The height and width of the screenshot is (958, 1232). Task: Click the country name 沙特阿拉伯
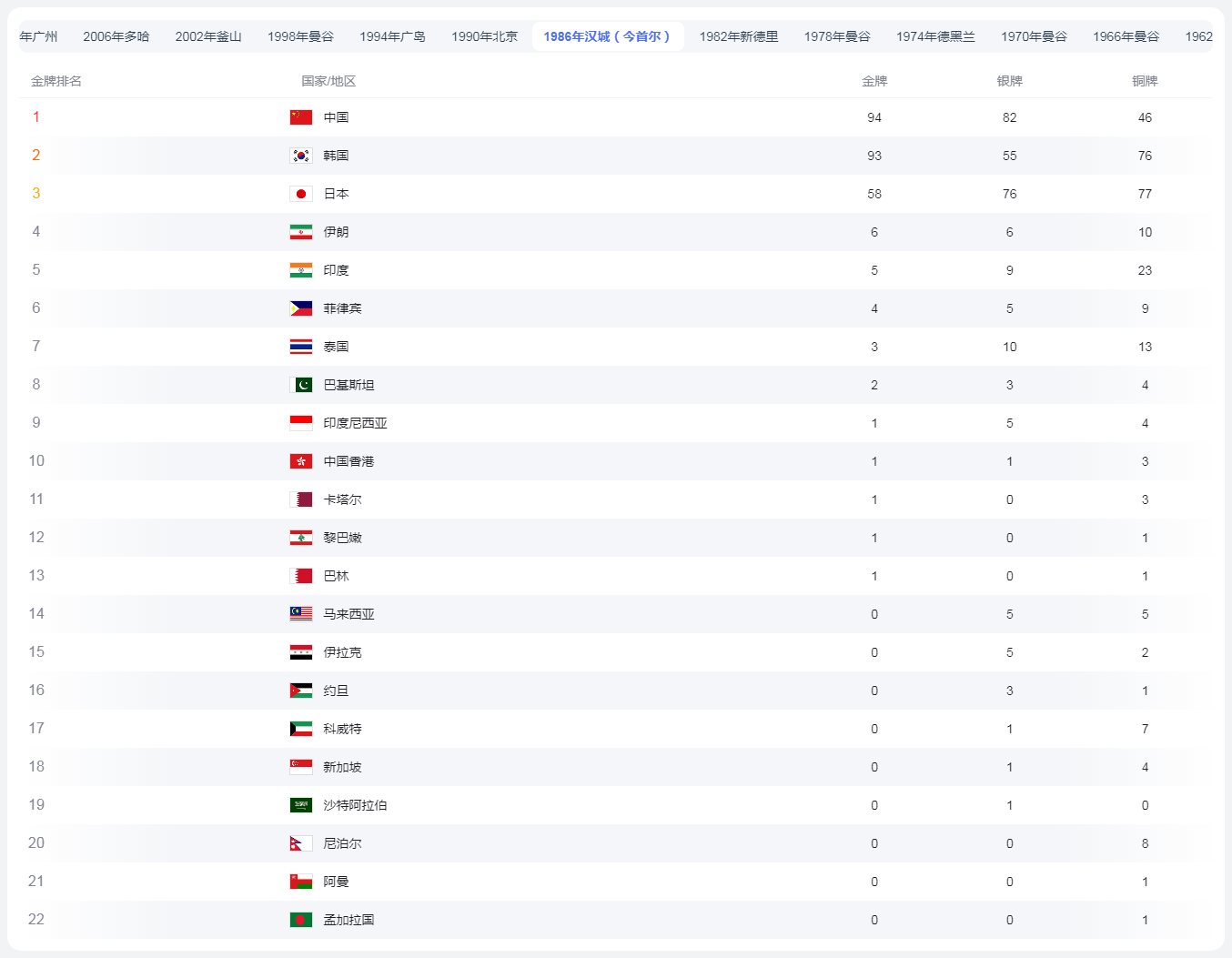click(x=355, y=805)
